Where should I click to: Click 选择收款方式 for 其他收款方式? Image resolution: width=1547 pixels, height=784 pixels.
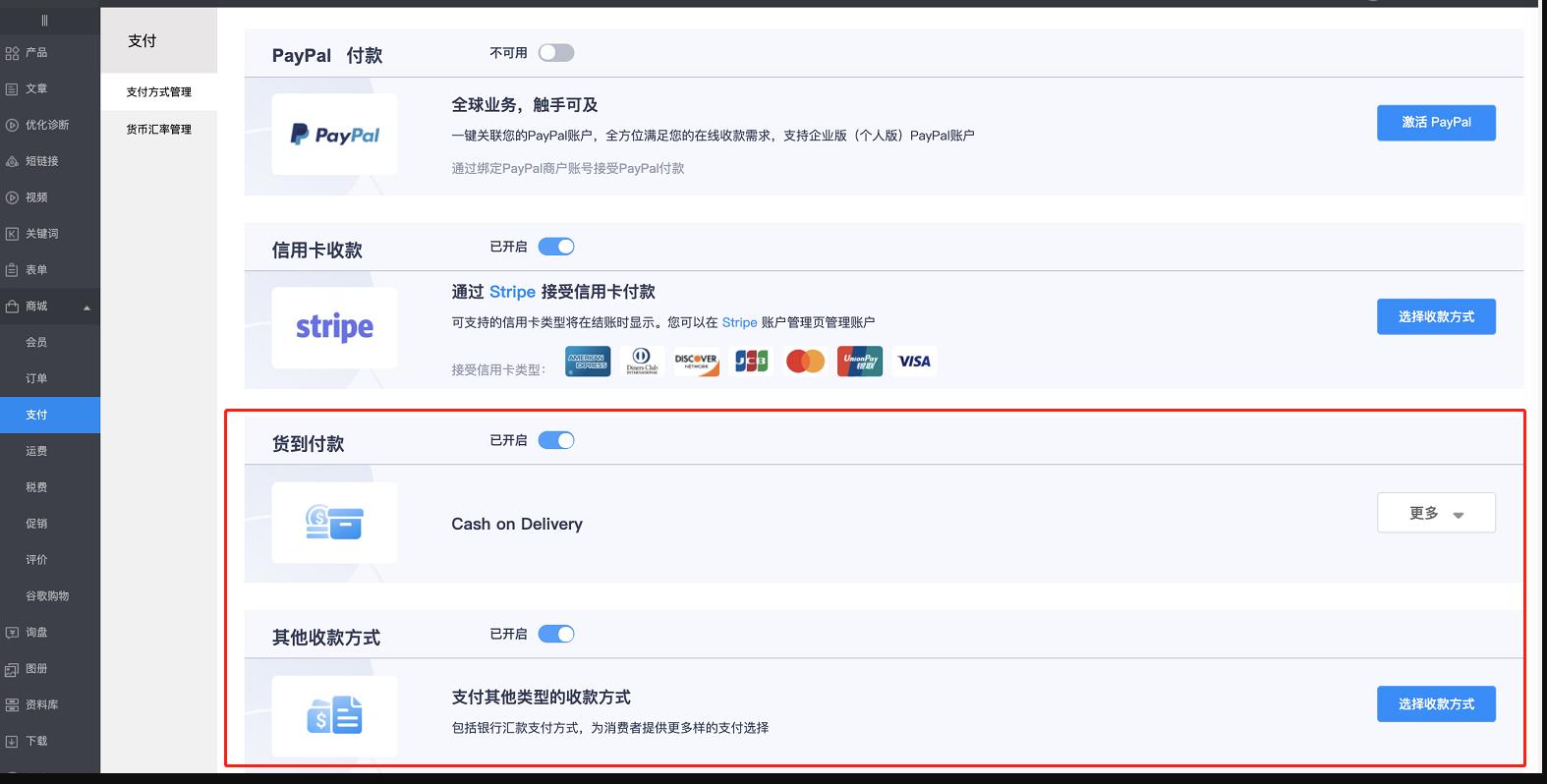click(x=1436, y=704)
